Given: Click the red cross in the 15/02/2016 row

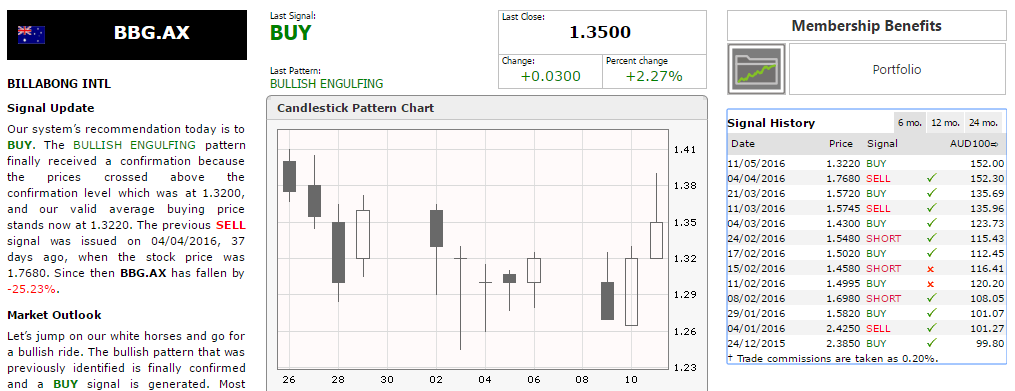Looking at the screenshot, I should (x=931, y=269).
